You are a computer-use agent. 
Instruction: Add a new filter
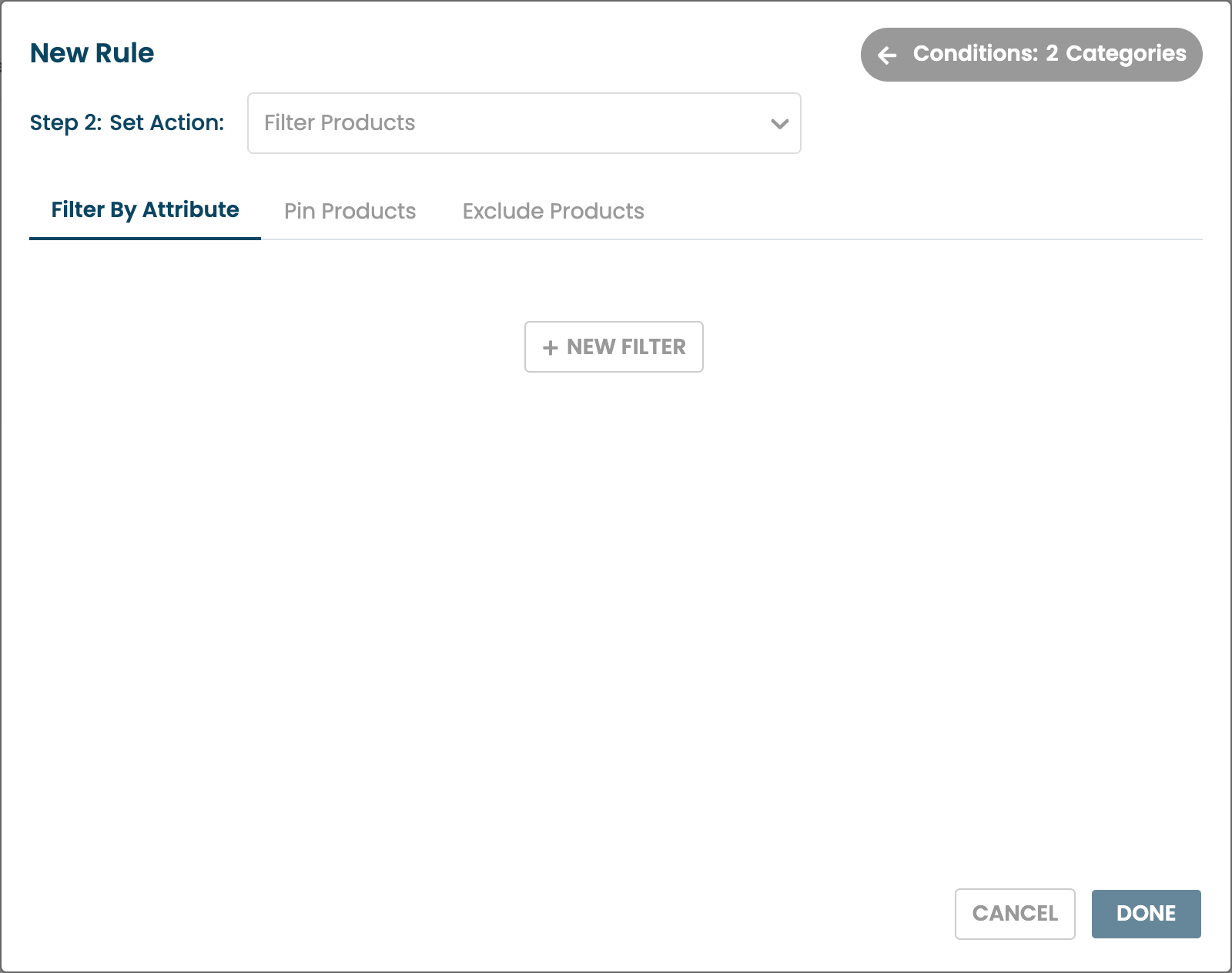(x=614, y=347)
